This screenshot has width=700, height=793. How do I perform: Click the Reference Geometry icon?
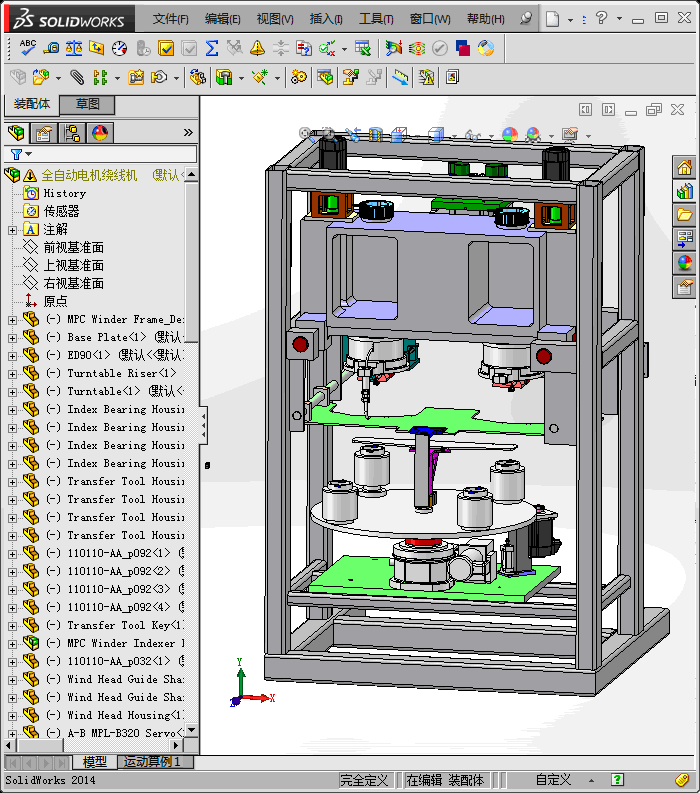point(260,77)
